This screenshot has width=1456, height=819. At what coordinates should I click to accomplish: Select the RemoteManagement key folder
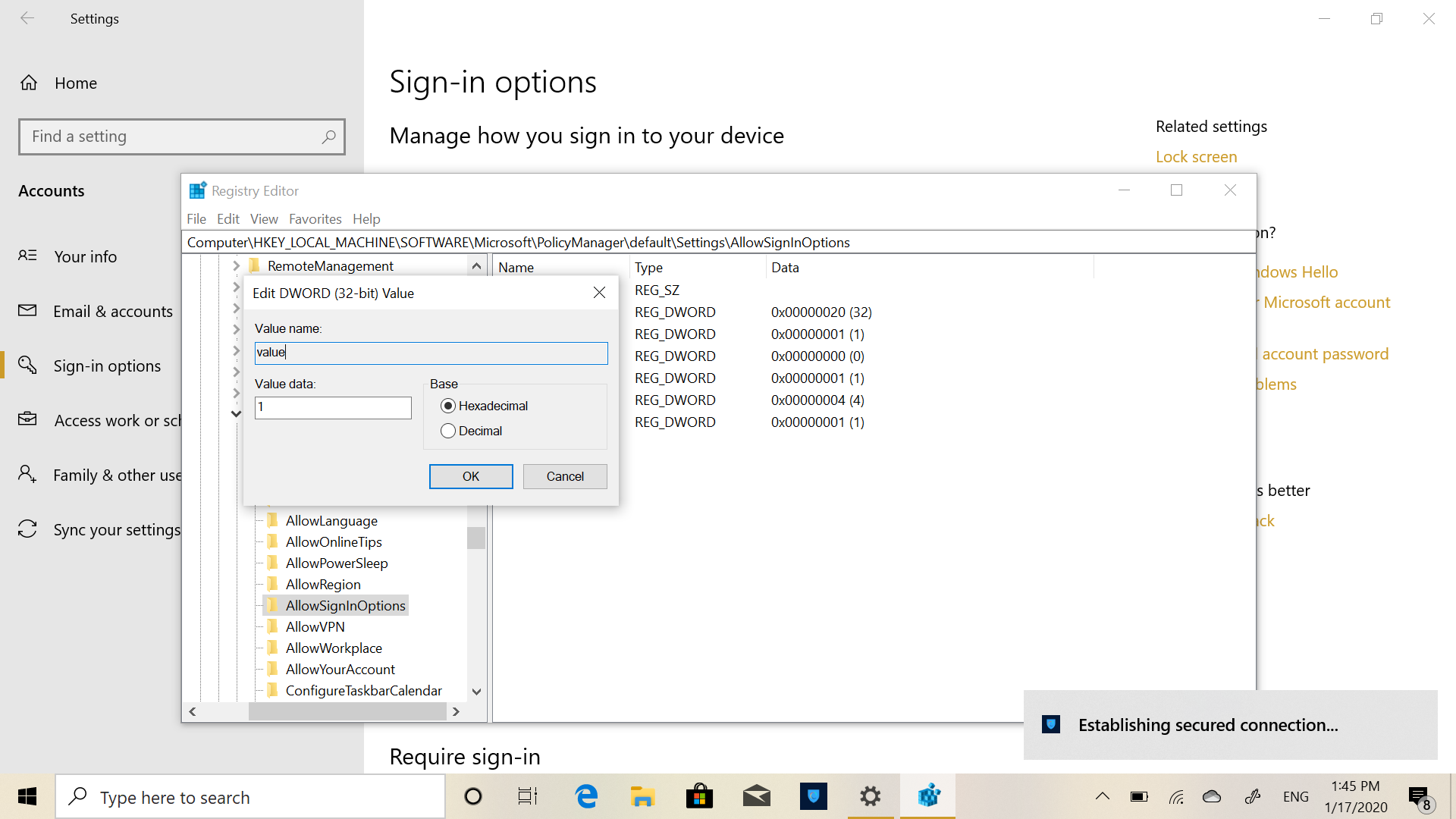(x=331, y=265)
